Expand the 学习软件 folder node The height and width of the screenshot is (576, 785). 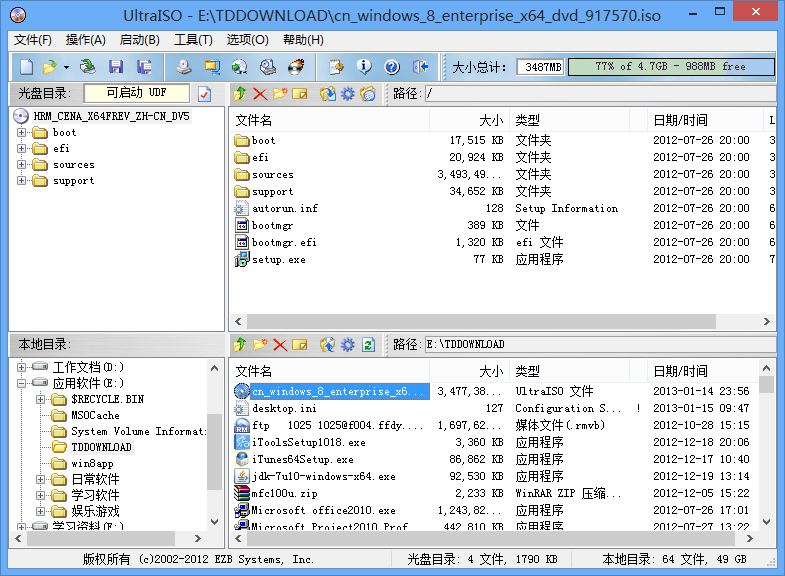pyautogui.click(x=41, y=495)
